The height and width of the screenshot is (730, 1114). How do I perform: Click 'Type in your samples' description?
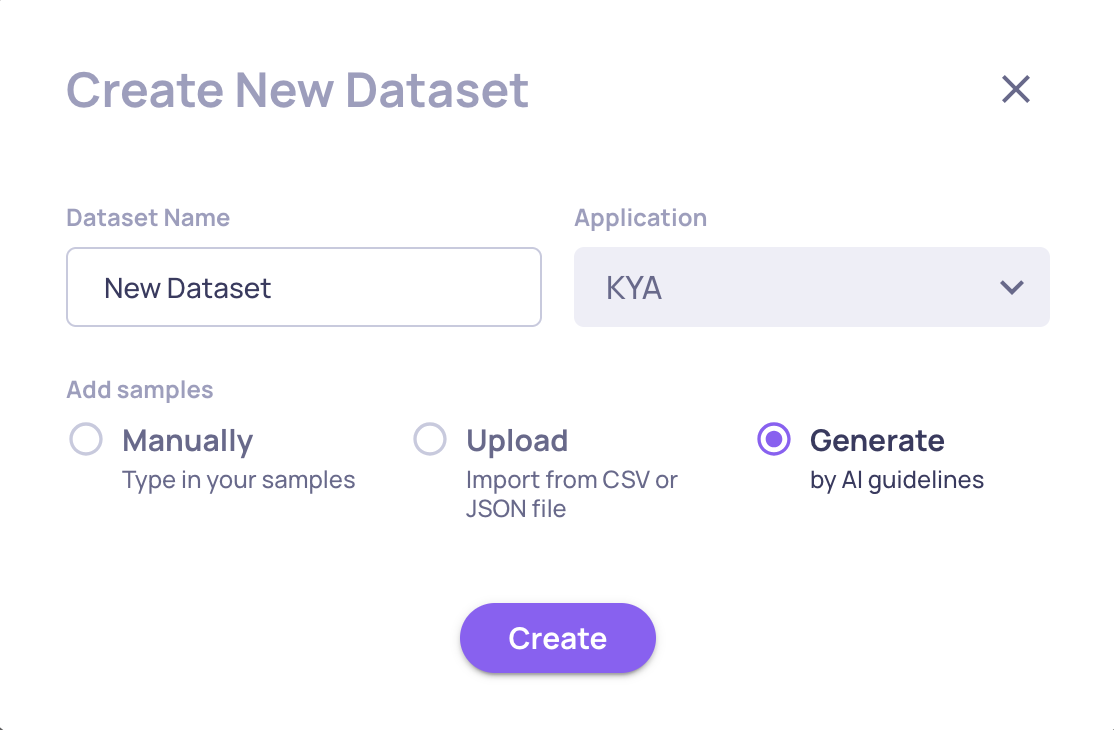point(238,480)
